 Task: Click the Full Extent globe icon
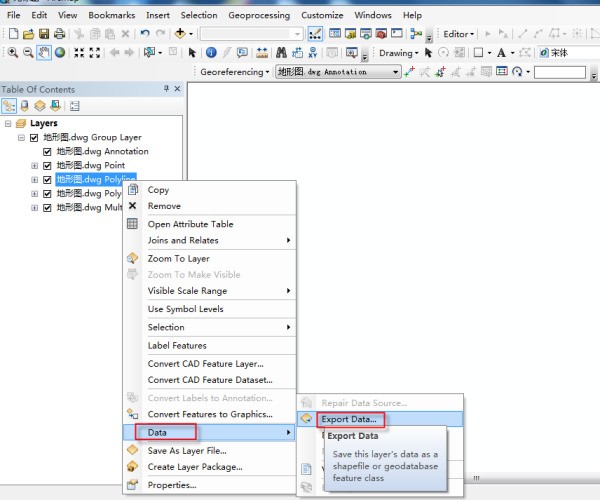click(x=60, y=52)
